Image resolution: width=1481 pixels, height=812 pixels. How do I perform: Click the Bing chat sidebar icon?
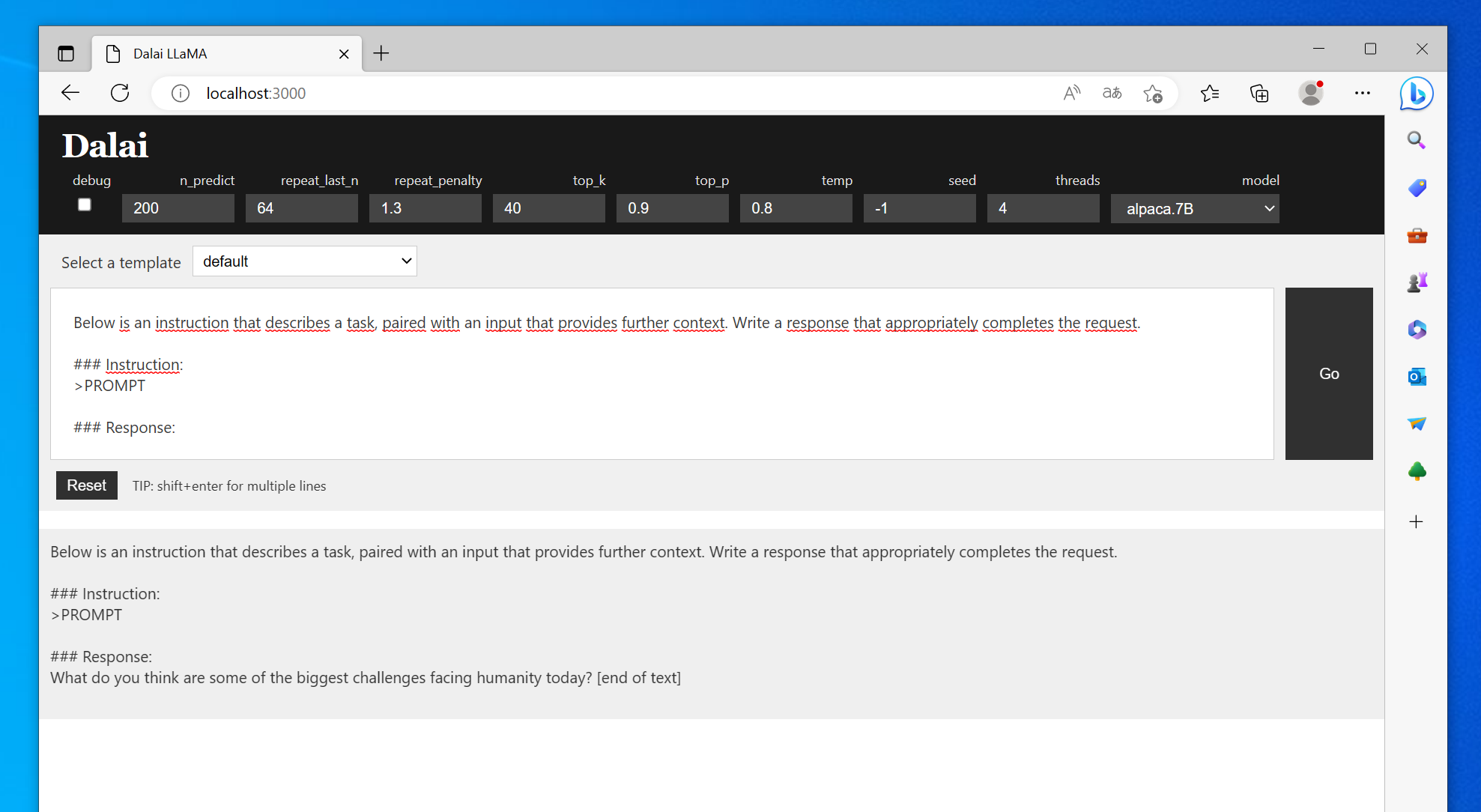pos(1416,94)
